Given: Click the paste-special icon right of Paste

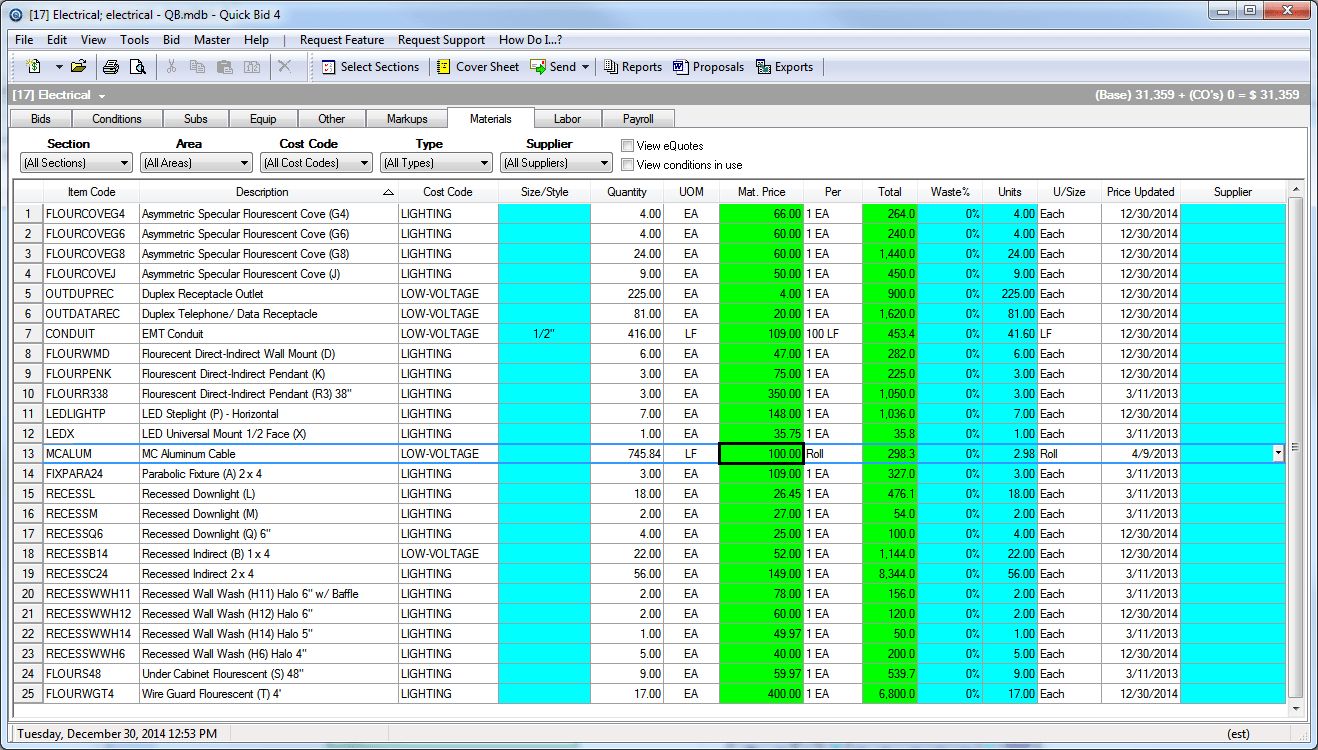Looking at the screenshot, I should tap(252, 67).
